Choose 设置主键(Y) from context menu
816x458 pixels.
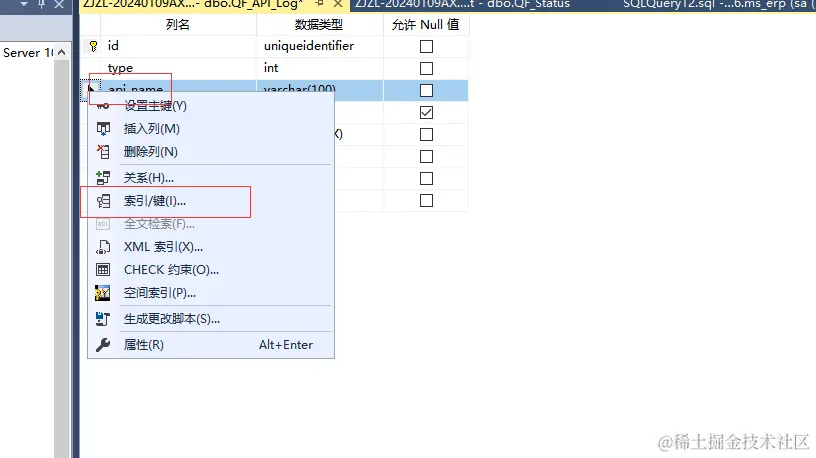tap(211, 106)
